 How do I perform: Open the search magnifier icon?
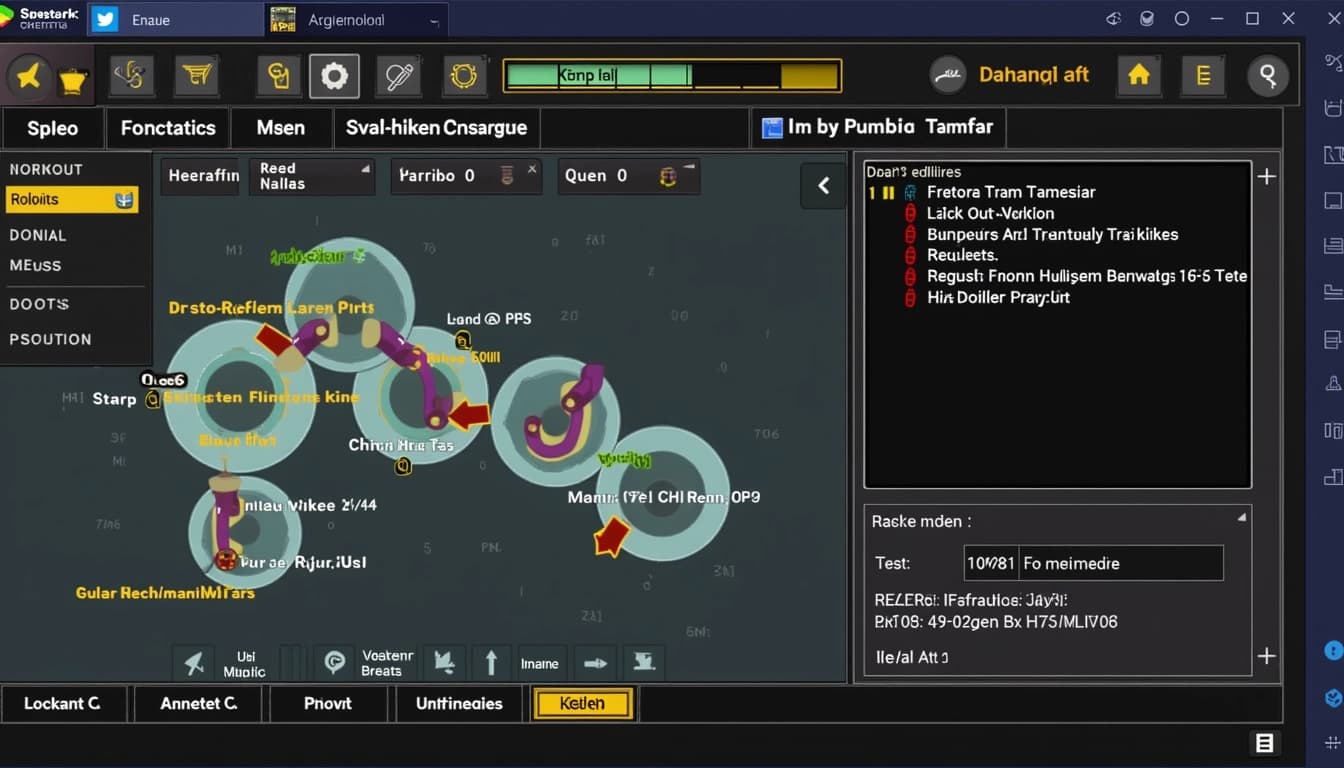1267,76
